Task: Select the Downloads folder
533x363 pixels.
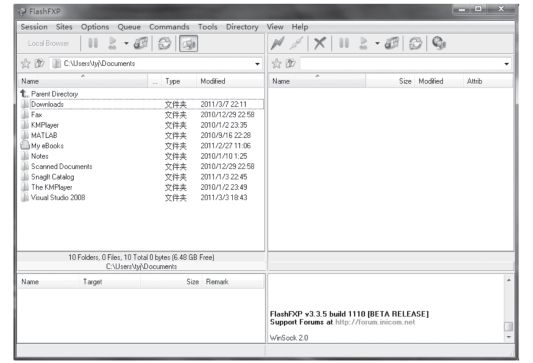Action: (47, 104)
